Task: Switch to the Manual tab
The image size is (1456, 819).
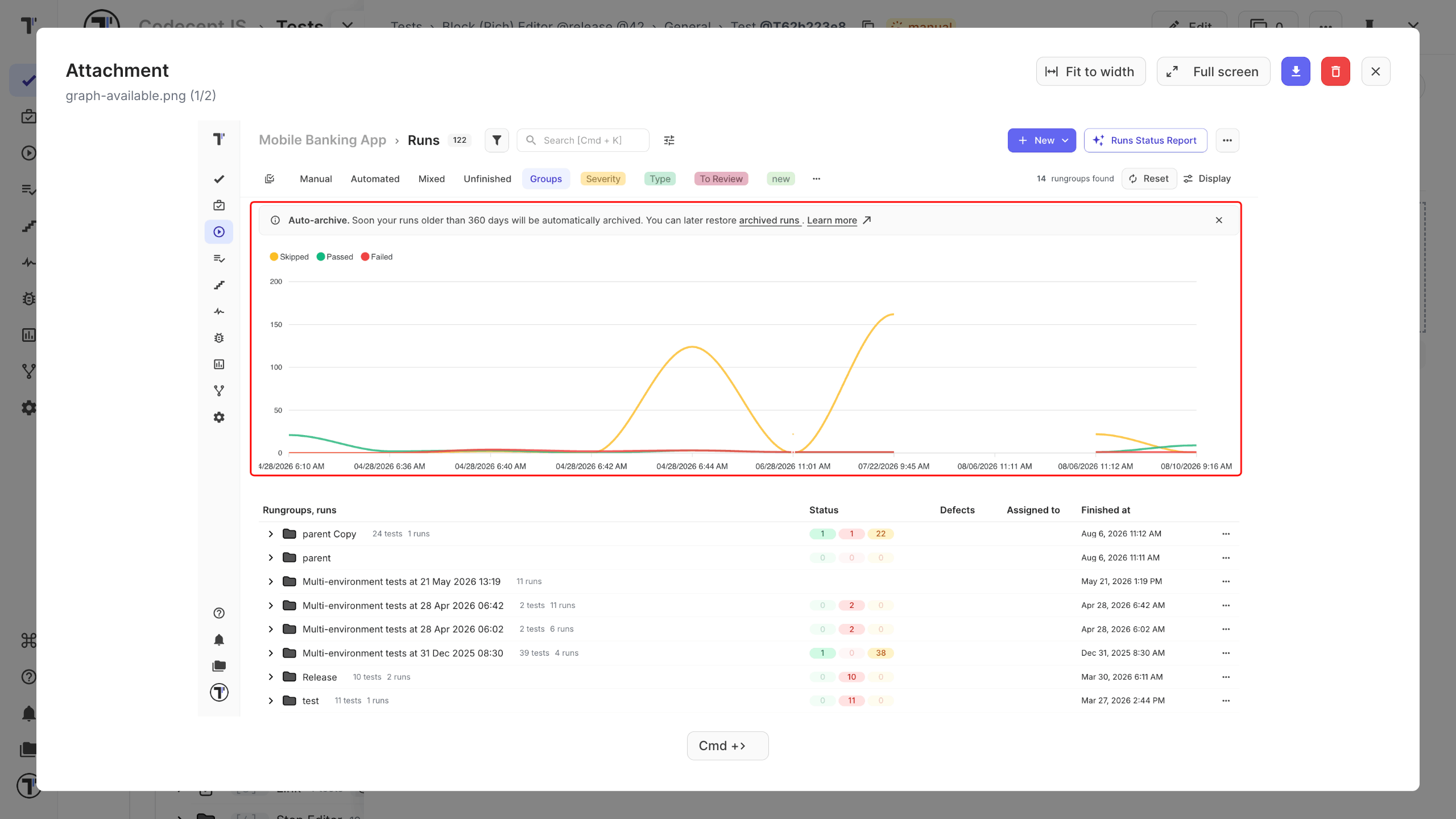Action: click(x=316, y=179)
